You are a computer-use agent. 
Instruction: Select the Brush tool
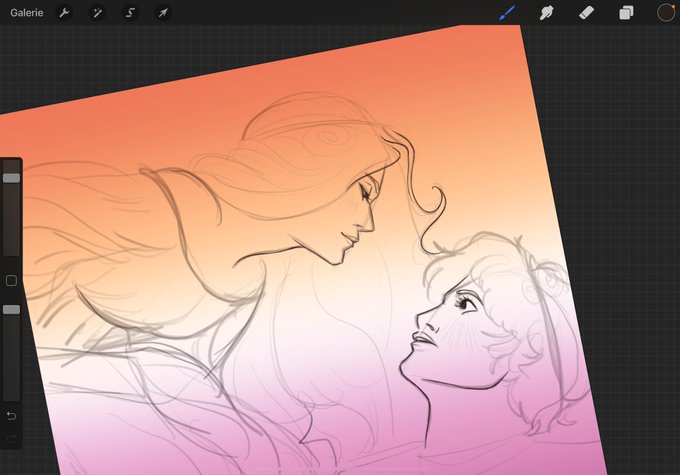pyautogui.click(x=507, y=13)
